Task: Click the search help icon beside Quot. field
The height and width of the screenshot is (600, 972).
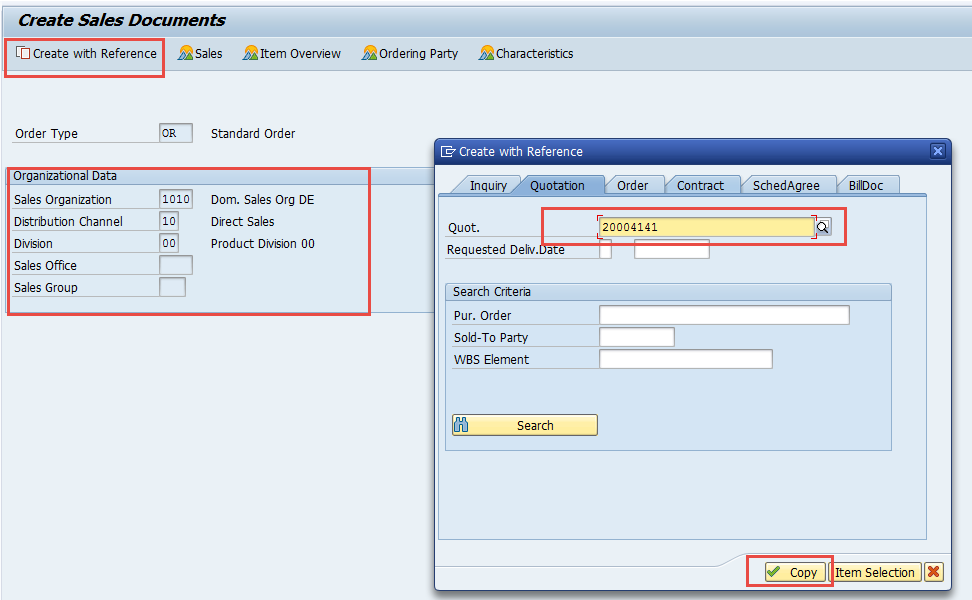Action: point(823,227)
